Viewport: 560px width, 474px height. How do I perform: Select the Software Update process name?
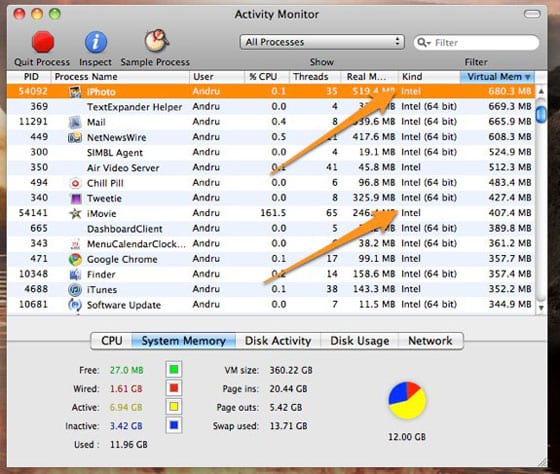pyautogui.click(x=124, y=305)
